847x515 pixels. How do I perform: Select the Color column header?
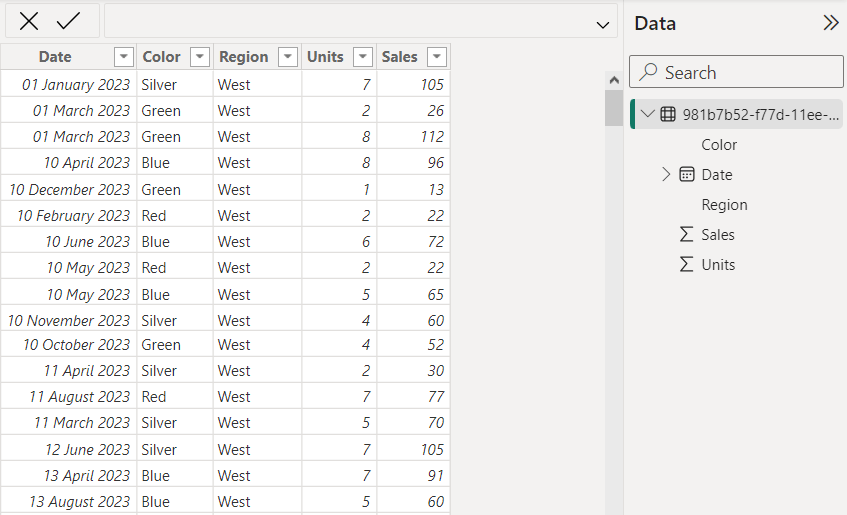pyautogui.click(x=161, y=57)
